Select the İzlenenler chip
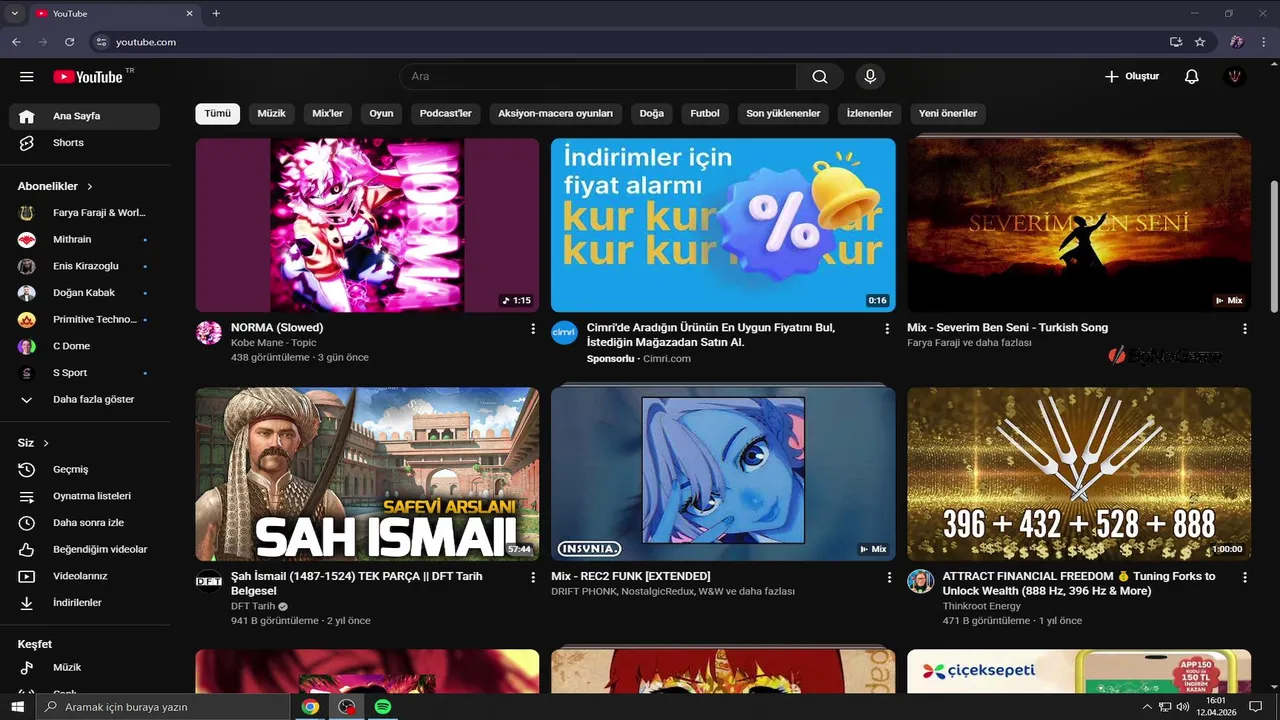This screenshot has width=1280, height=720. pyautogui.click(x=869, y=114)
